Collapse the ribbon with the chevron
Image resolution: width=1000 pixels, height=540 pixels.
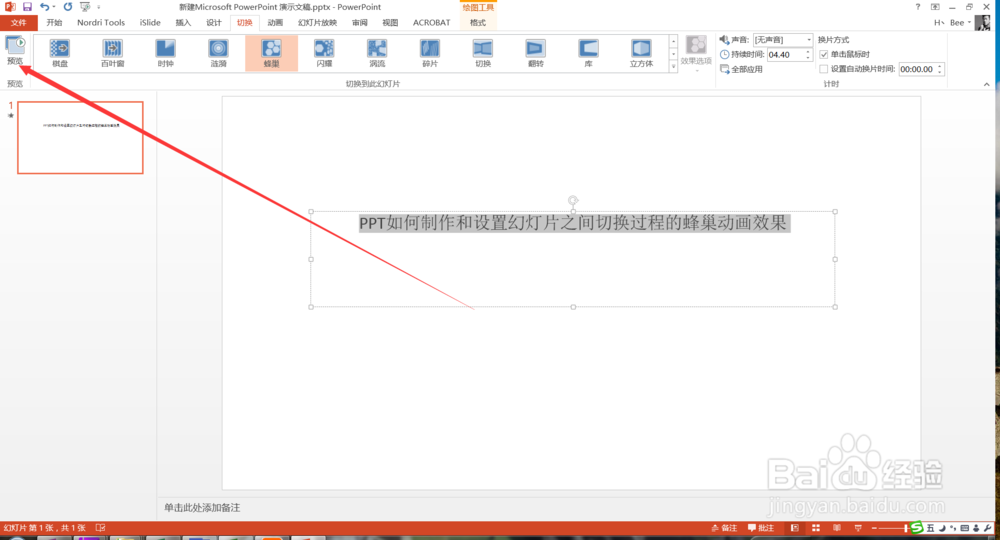pyautogui.click(x=987, y=84)
